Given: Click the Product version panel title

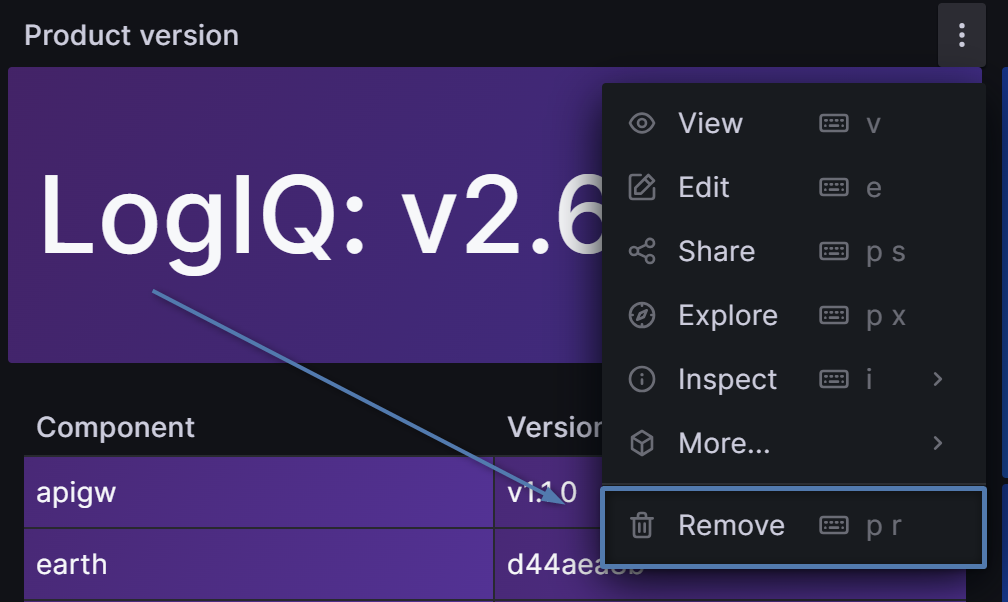Looking at the screenshot, I should point(131,35).
